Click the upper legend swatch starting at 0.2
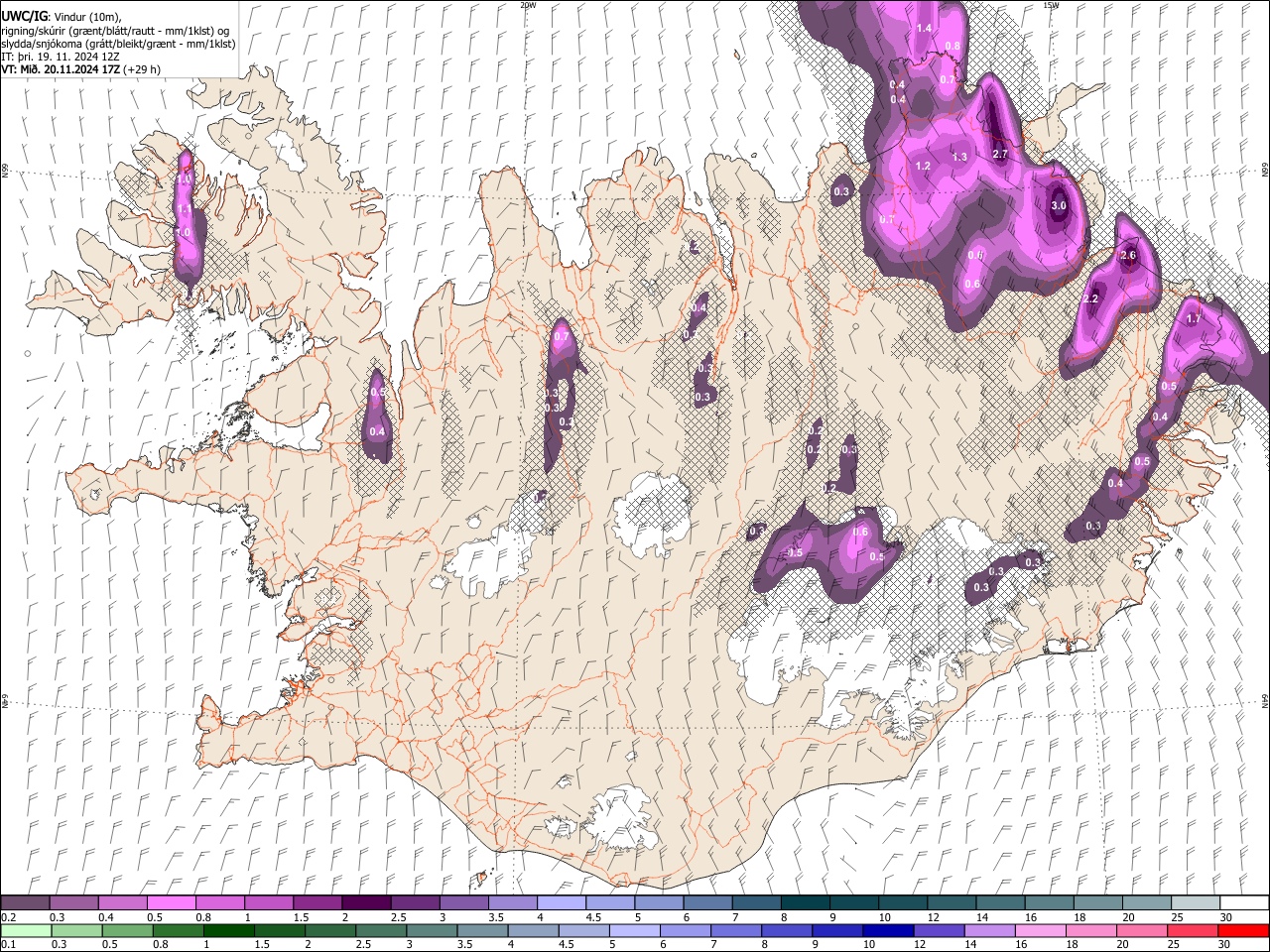Viewport: 1270px width, 952px height. [25, 903]
